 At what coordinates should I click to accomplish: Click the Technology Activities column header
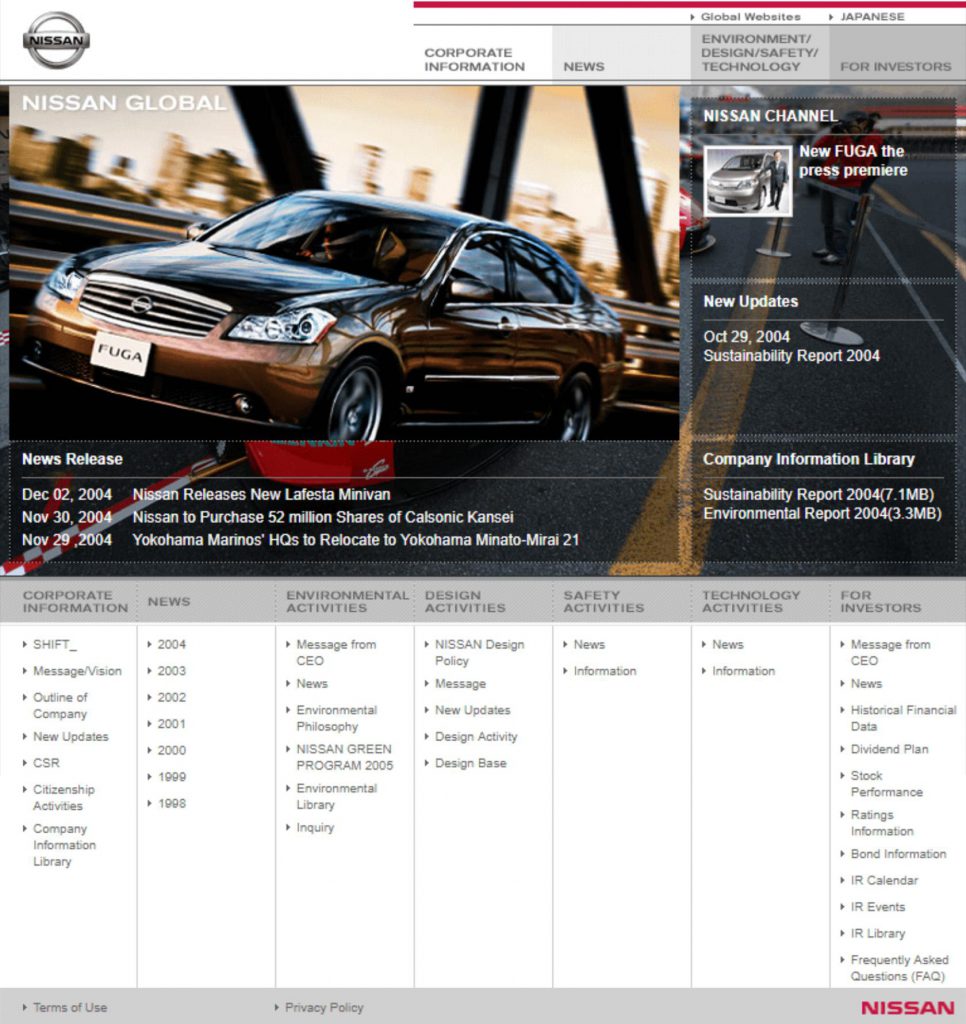(750, 601)
